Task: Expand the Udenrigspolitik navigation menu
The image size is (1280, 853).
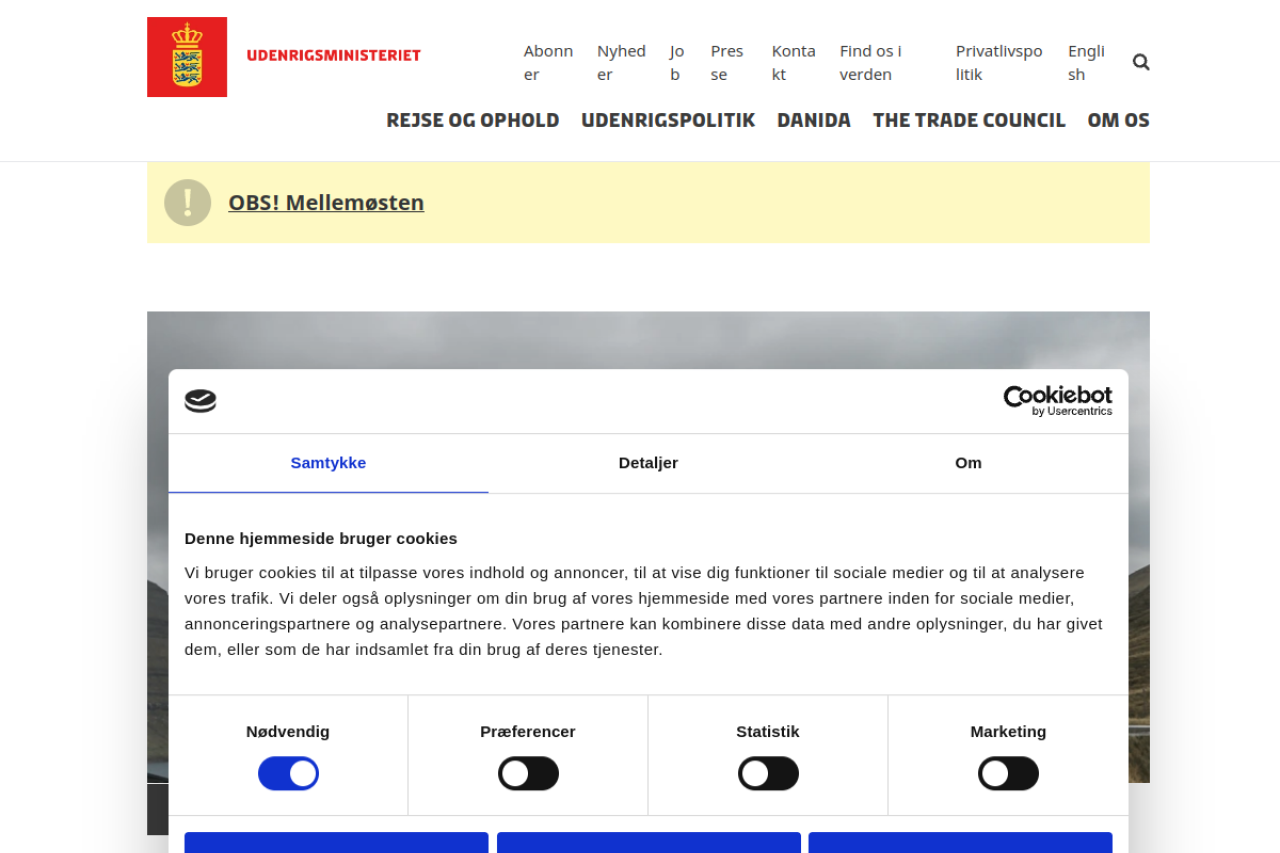Action: (x=668, y=120)
